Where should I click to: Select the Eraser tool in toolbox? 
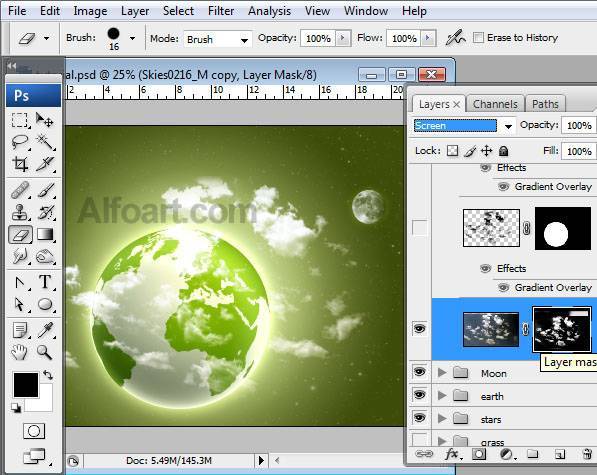tap(20, 235)
